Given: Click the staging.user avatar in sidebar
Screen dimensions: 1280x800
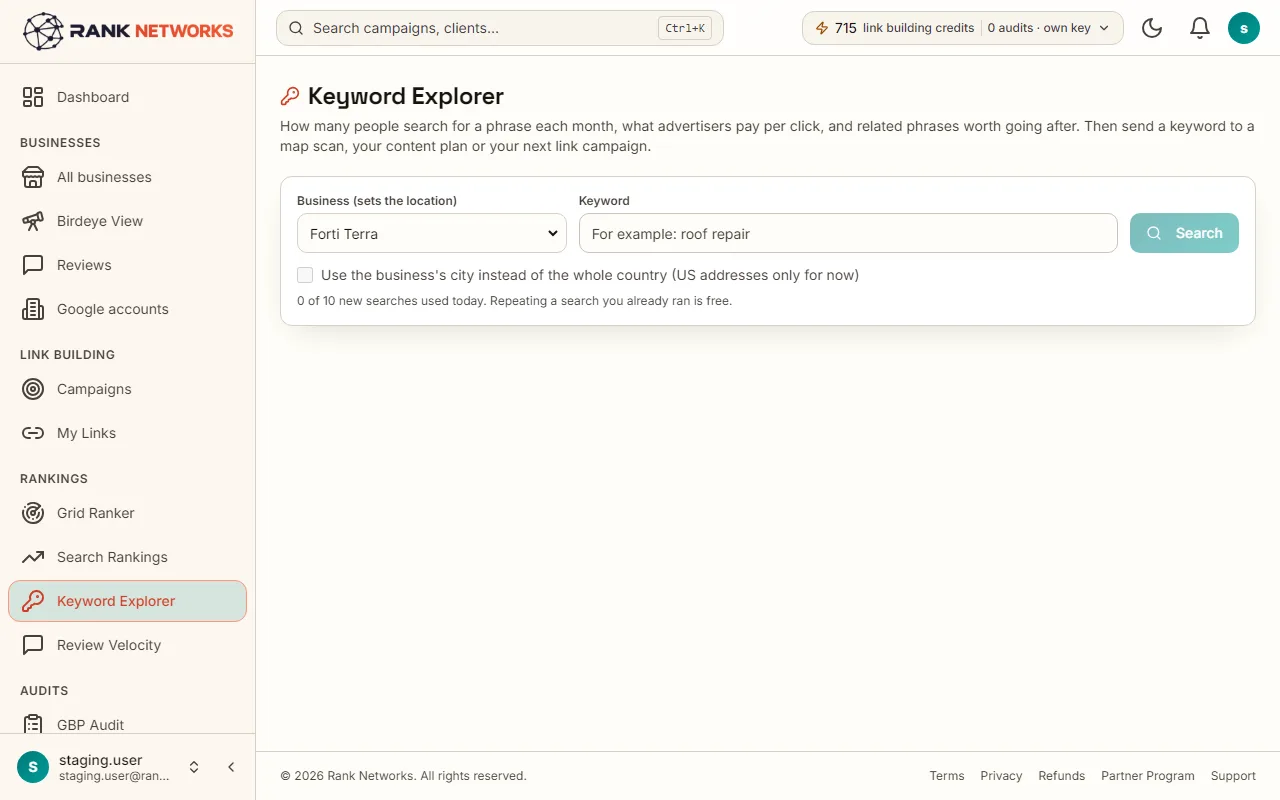Looking at the screenshot, I should (x=33, y=767).
